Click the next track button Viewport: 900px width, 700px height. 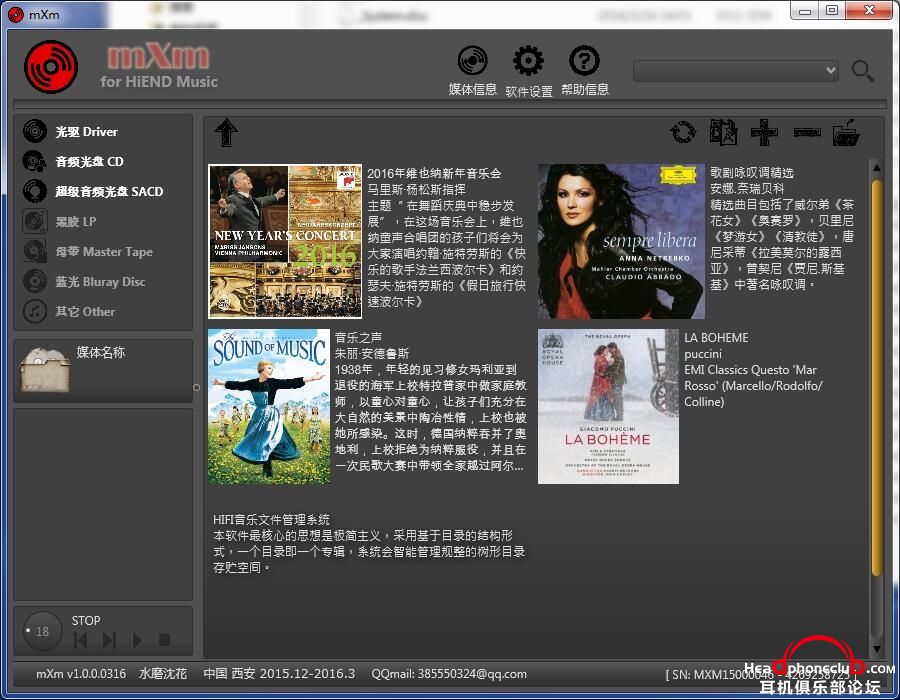[x=109, y=640]
